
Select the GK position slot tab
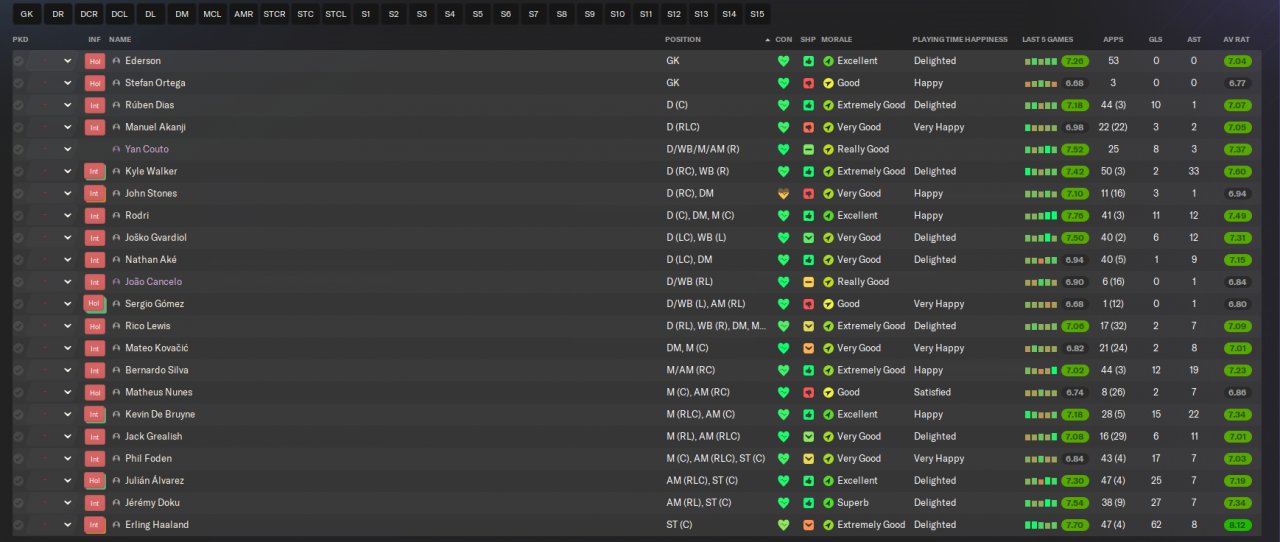27,14
